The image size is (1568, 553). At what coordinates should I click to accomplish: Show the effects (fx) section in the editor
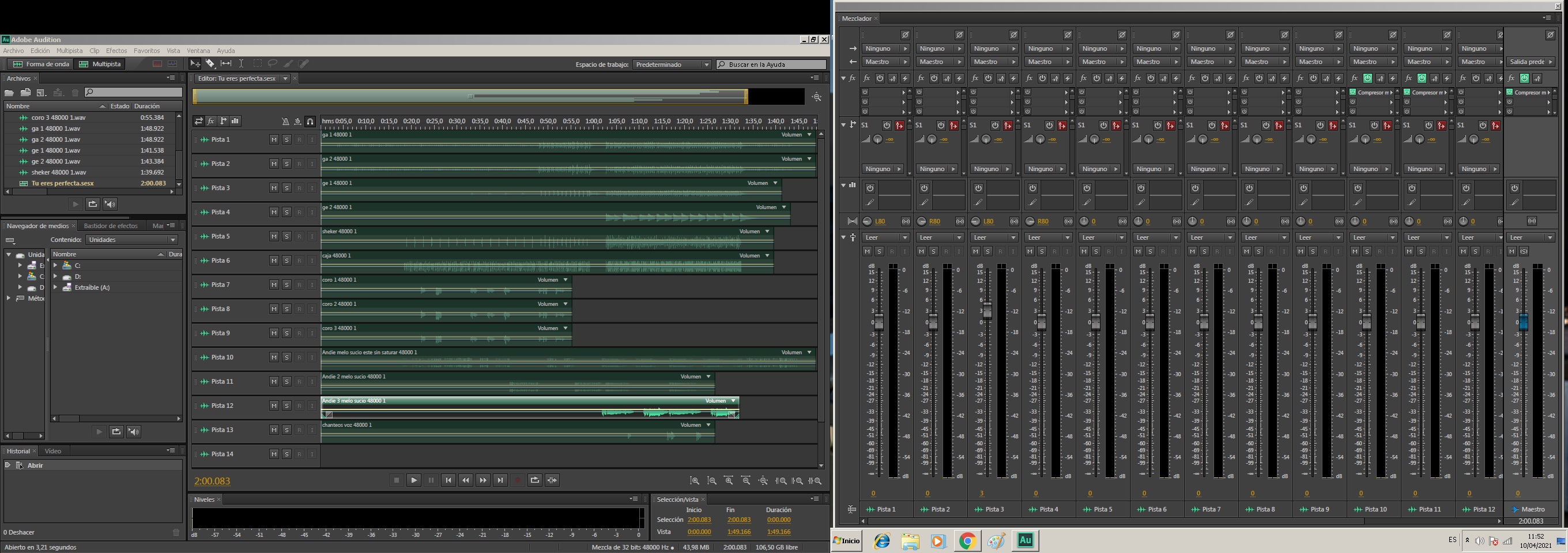[210, 121]
